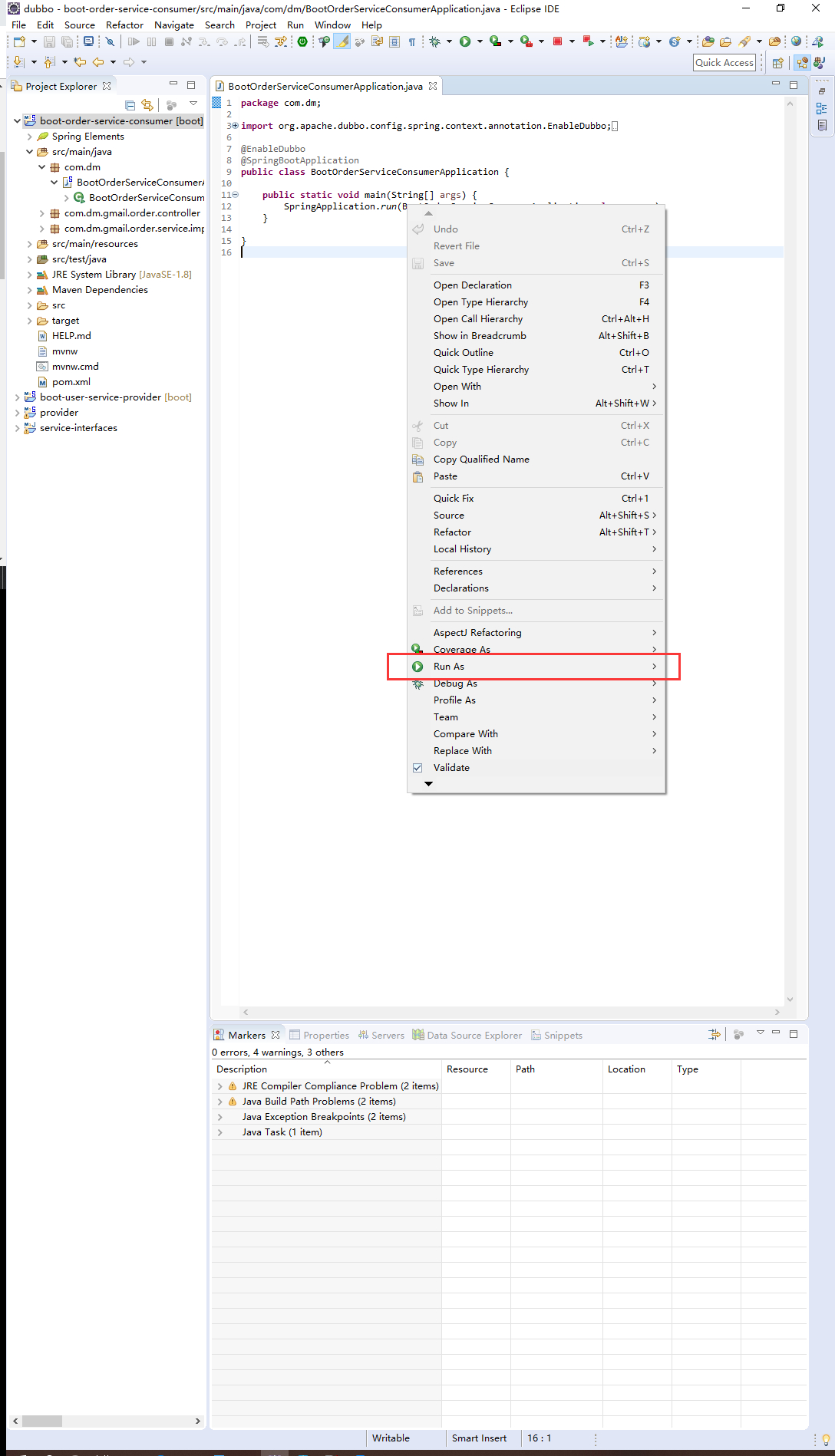
Task: Select HELP.md file in the tree
Action: click(71, 336)
